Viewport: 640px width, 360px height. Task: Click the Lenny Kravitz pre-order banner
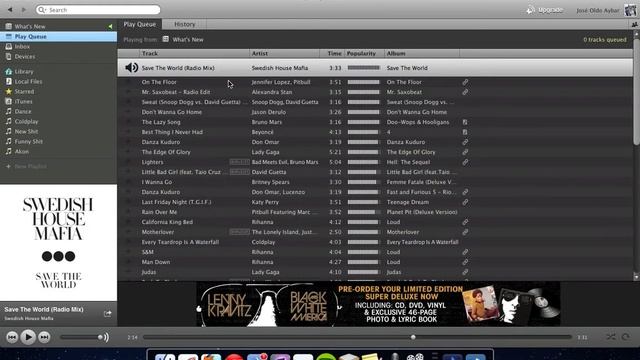[x=378, y=304]
